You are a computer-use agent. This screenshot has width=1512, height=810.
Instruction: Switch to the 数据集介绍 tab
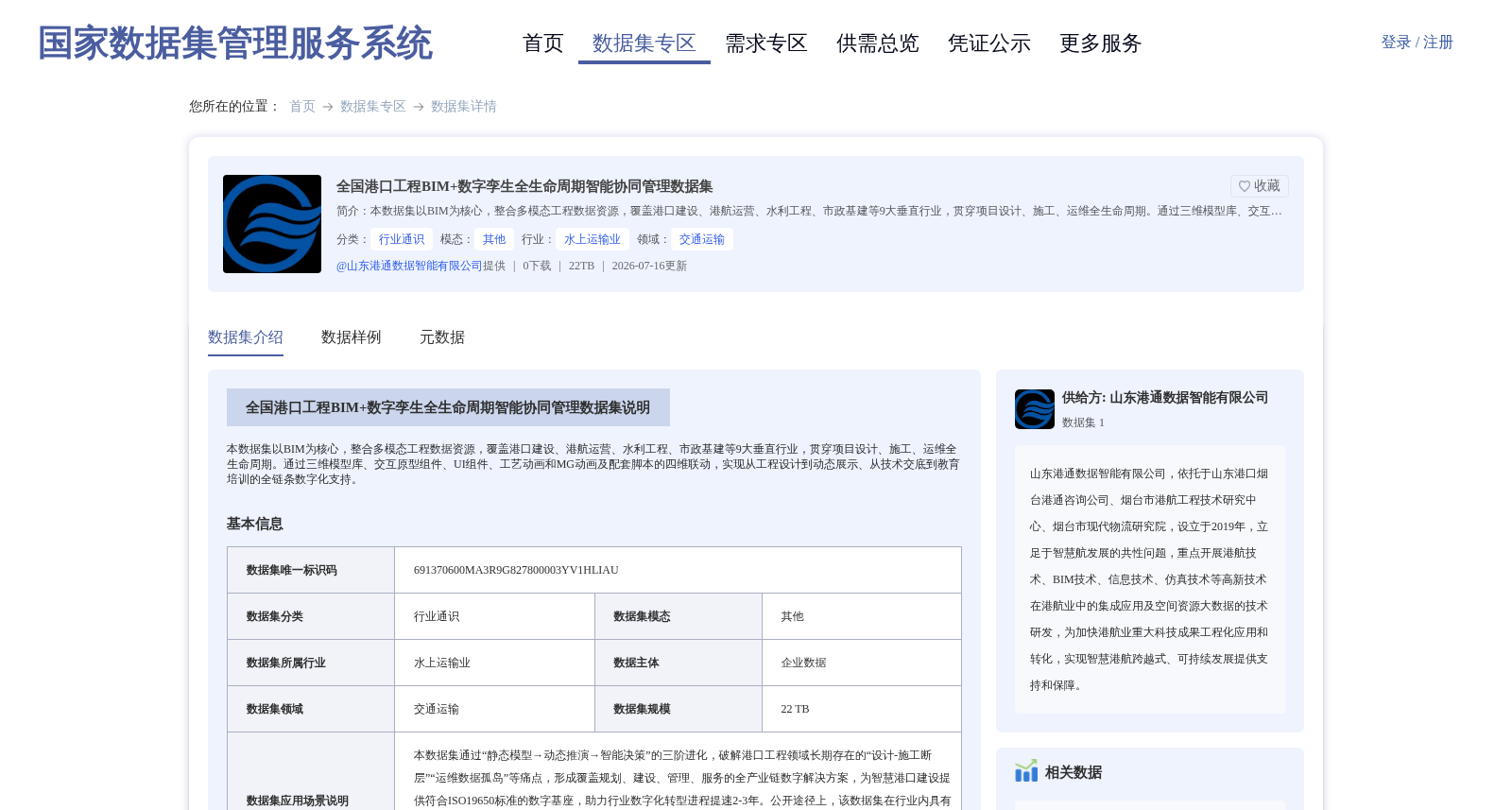click(x=246, y=337)
